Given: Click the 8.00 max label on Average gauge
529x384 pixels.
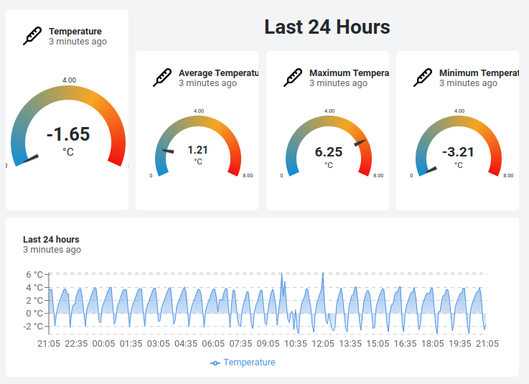Looking at the screenshot, I should click(248, 175).
